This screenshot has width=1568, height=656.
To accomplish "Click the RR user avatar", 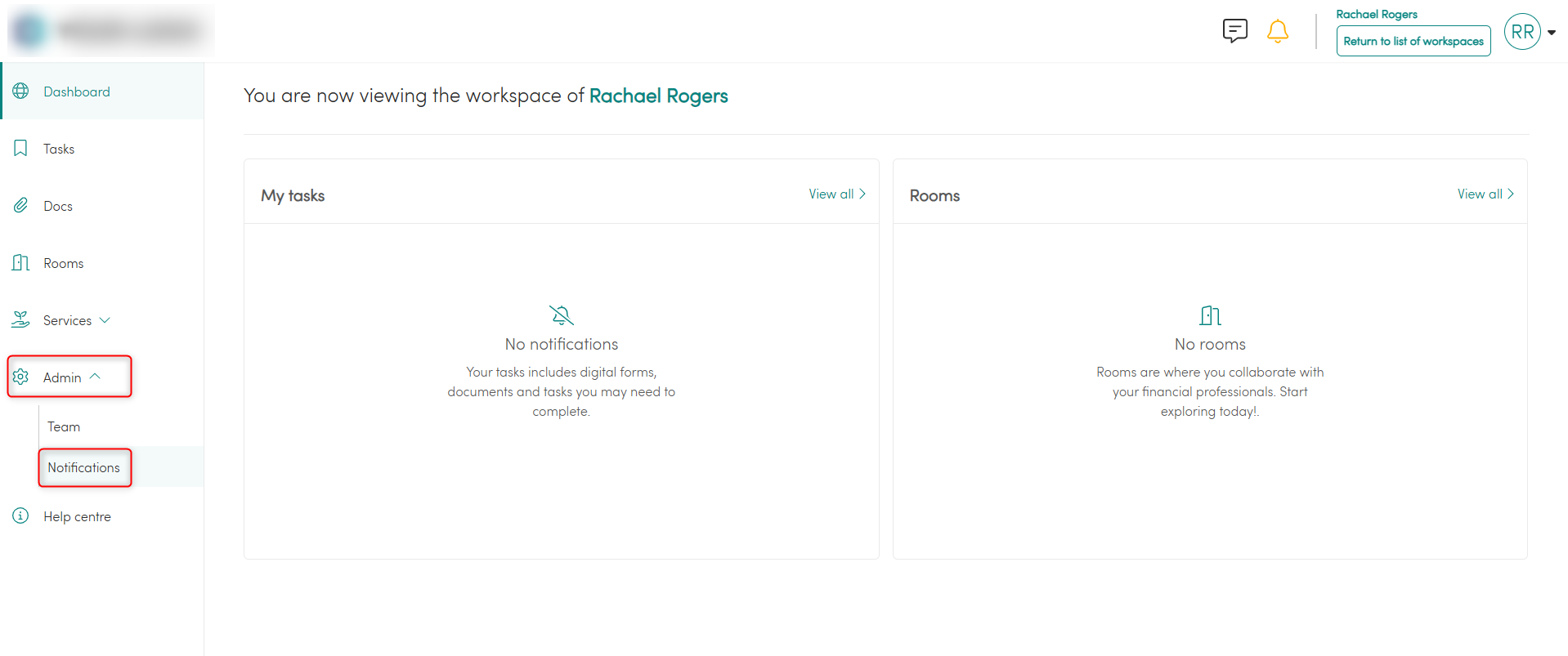I will tap(1521, 32).
